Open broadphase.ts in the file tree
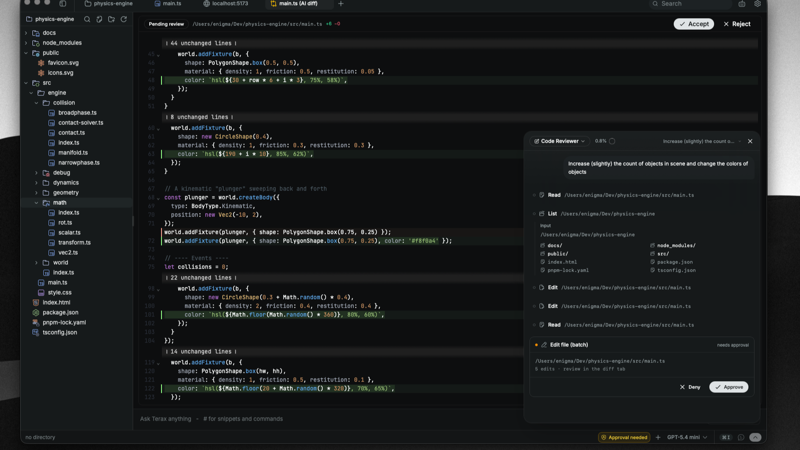This screenshot has width=800, height=450. coord(77,113)
